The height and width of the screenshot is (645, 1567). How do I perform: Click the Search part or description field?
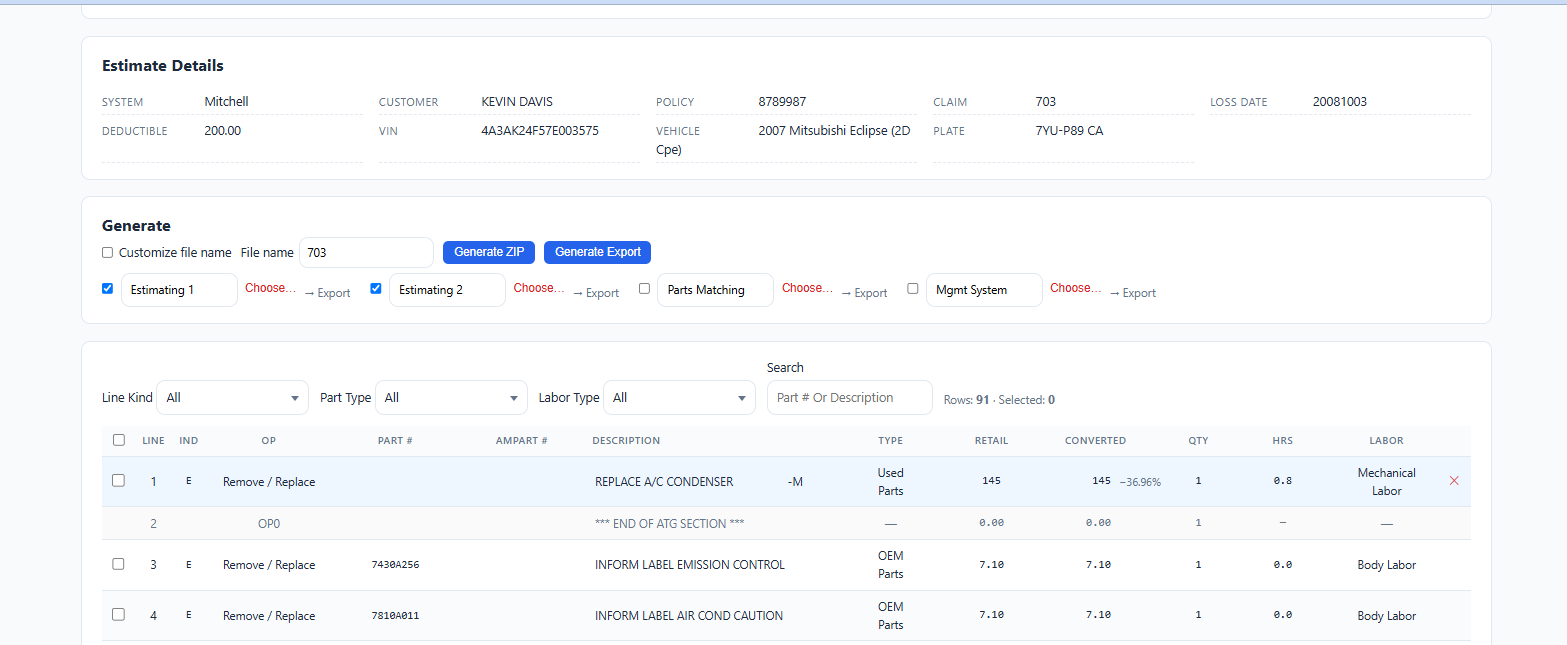pyautogui.click(x=849, y=397)
